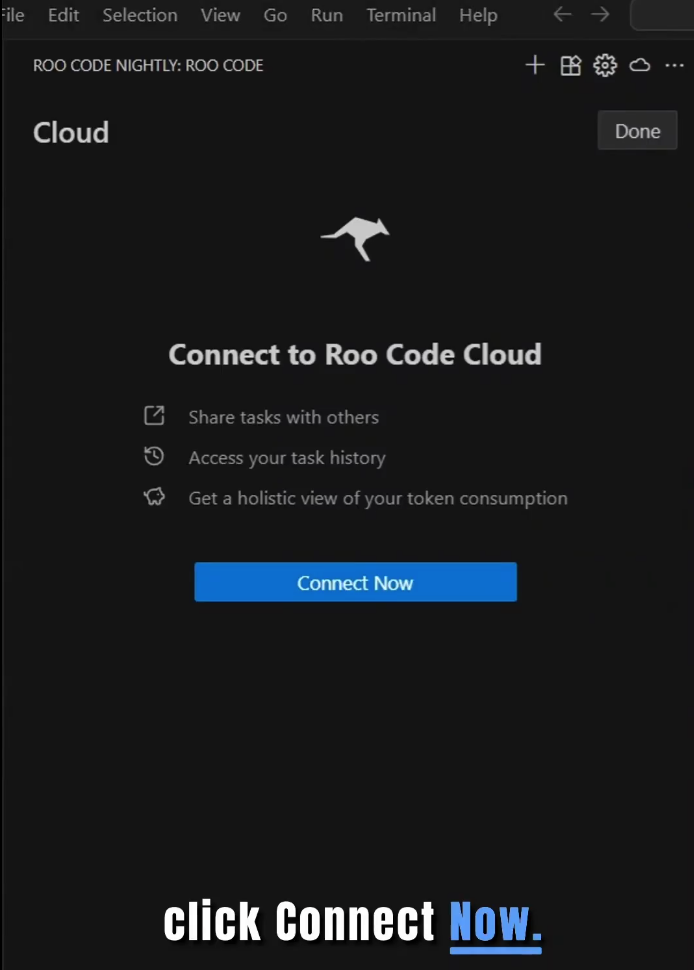
Task: Click the Now link in the caption
Action: coord(495,920)
